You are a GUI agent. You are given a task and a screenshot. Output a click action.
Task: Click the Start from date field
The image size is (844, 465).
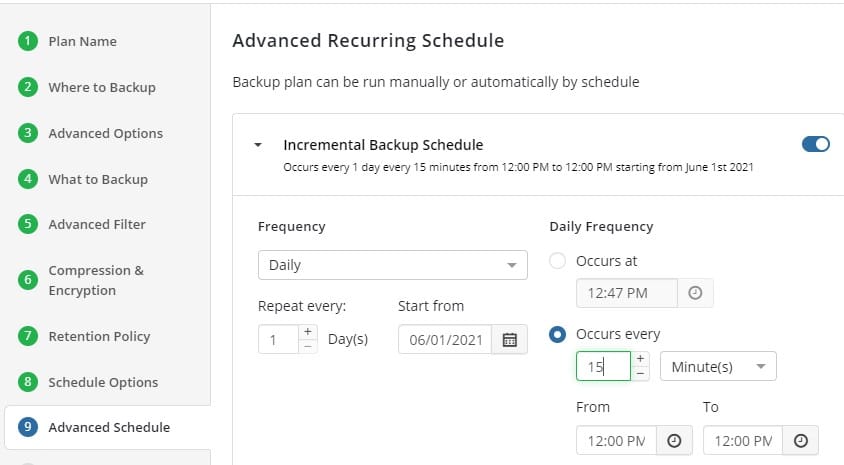tap(445, 340)
